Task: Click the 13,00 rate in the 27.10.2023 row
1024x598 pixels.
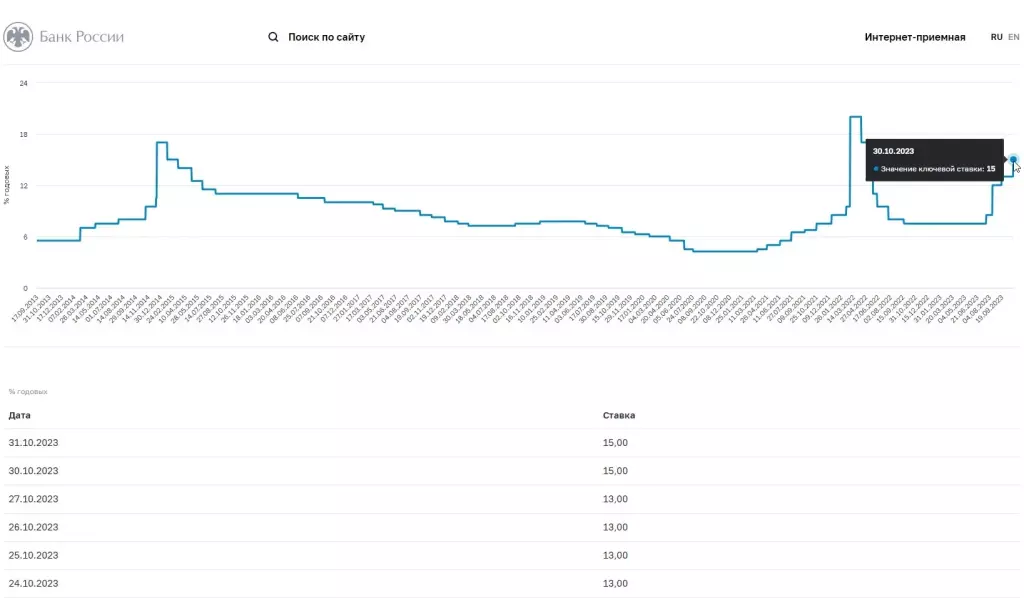Action: [615, 499]
